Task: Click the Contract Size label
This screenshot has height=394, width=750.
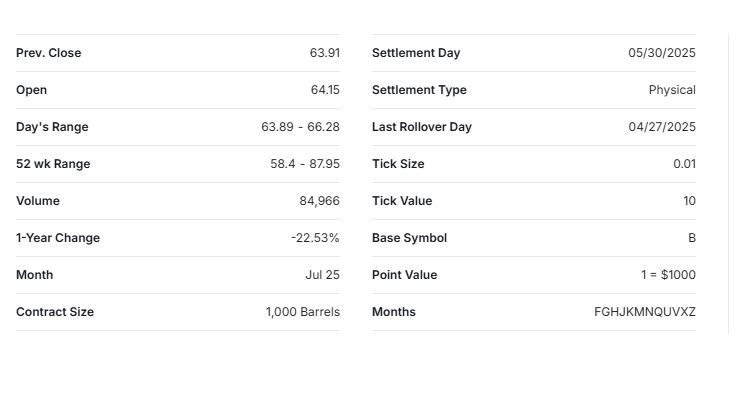Action: click(55, 312)
